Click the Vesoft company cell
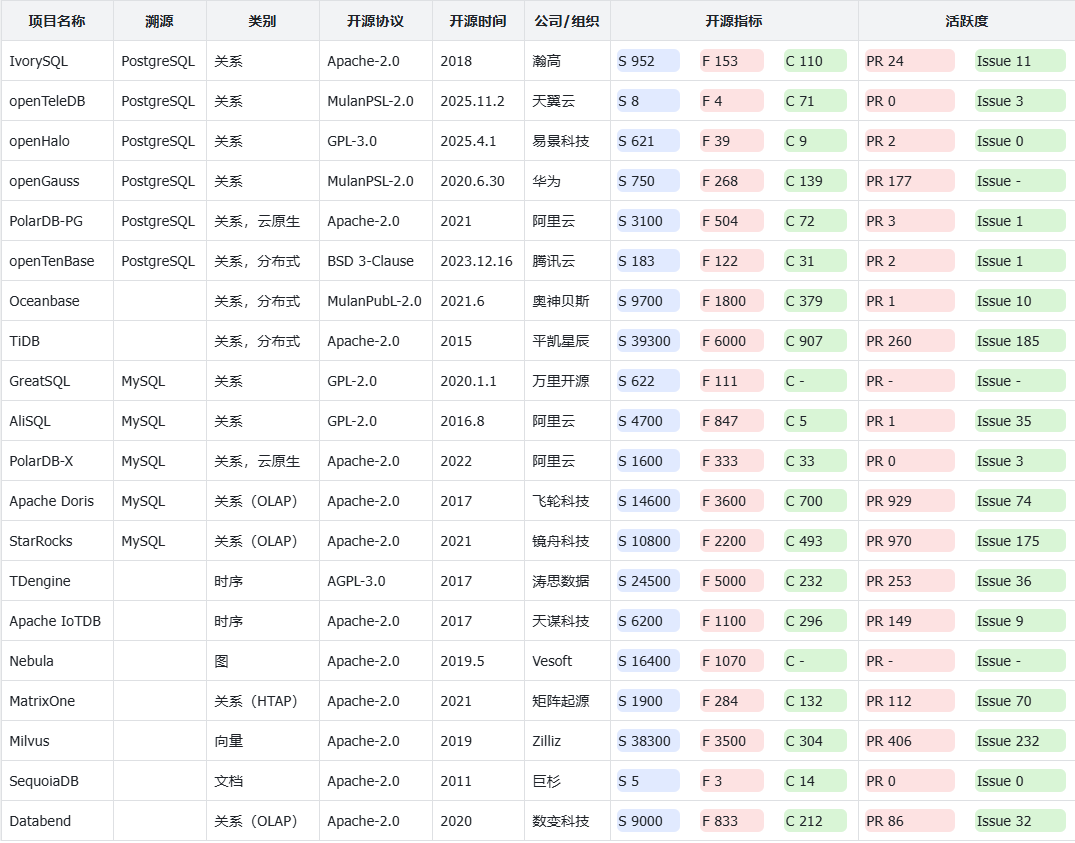The height and width of the screenshot is (843, 1075). (x=567, y=661)
